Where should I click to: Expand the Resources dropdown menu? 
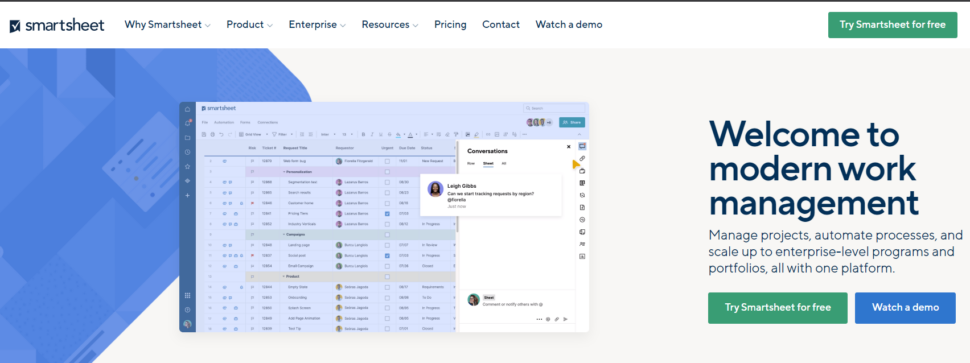point(390,25)
